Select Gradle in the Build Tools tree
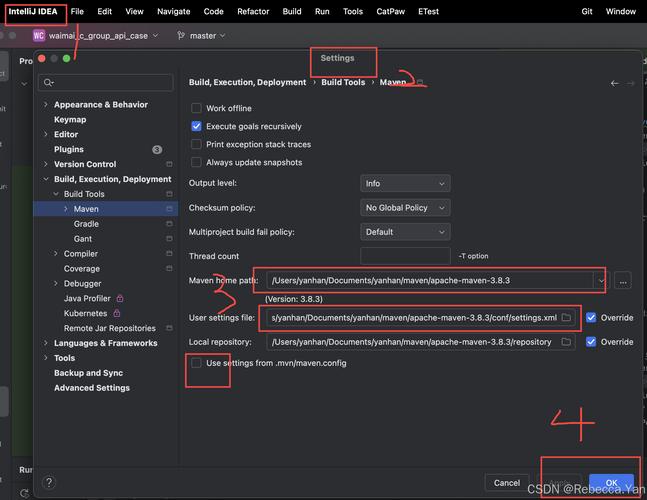 point(86,224)
